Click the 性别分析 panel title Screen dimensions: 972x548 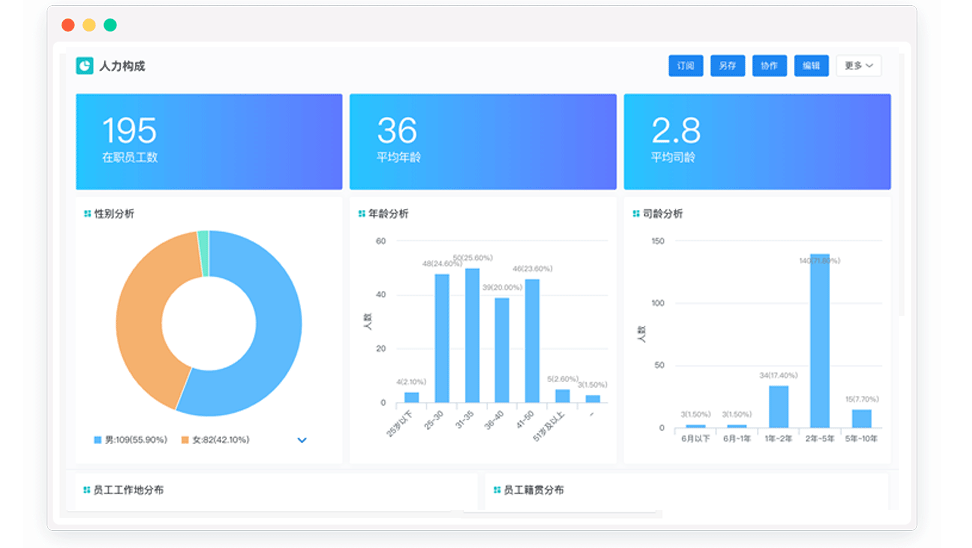pos(114,214)
